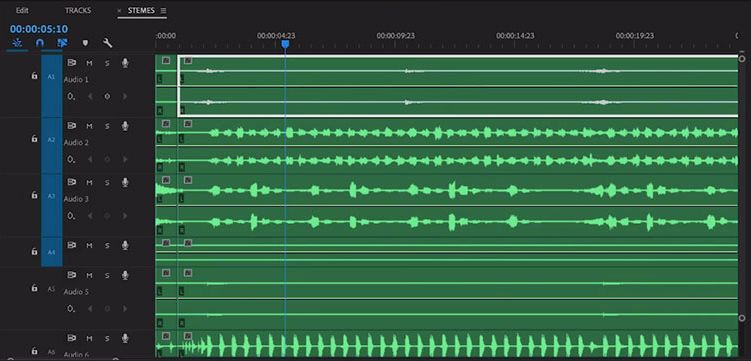
Task: Toggle sync lock on track A4
Action: 71,245
